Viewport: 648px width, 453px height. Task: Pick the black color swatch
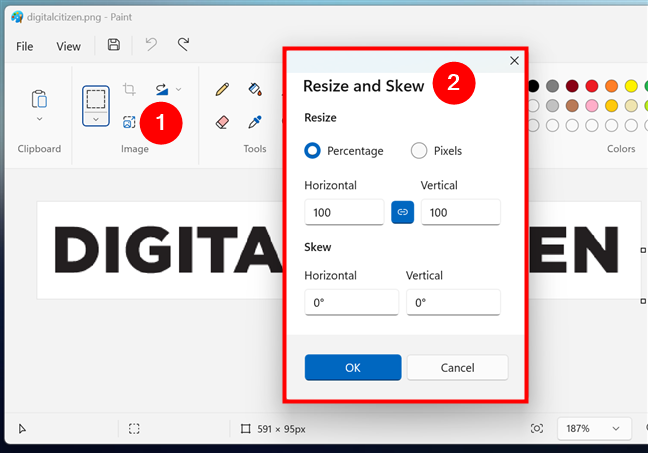pyautogui.click(x=533, y=86)
